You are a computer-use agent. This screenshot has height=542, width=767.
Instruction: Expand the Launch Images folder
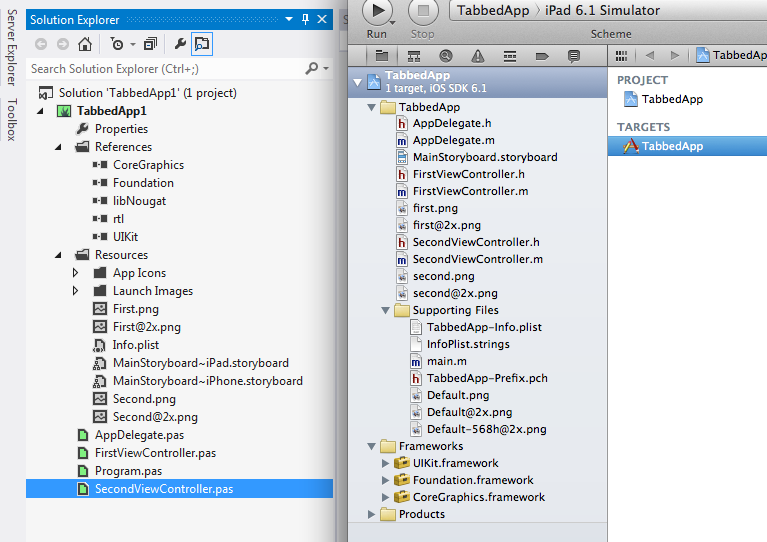click(x=75, y=291)
